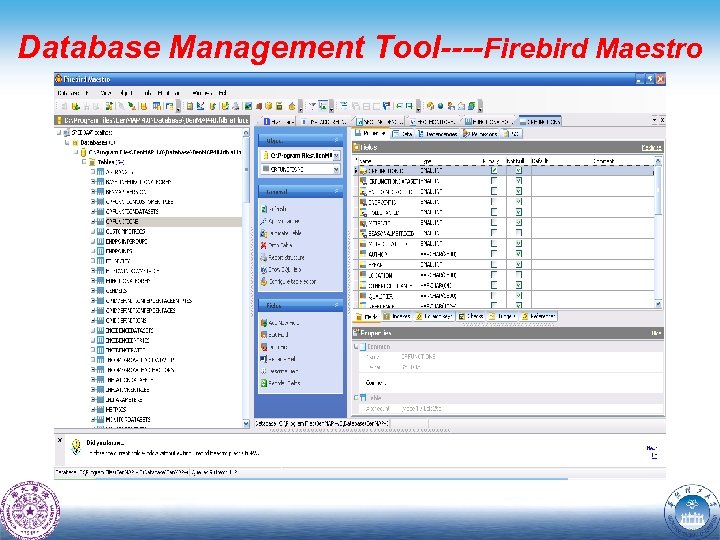720x540 pixels.
Task: Open the Help menu
Action: 223,93
